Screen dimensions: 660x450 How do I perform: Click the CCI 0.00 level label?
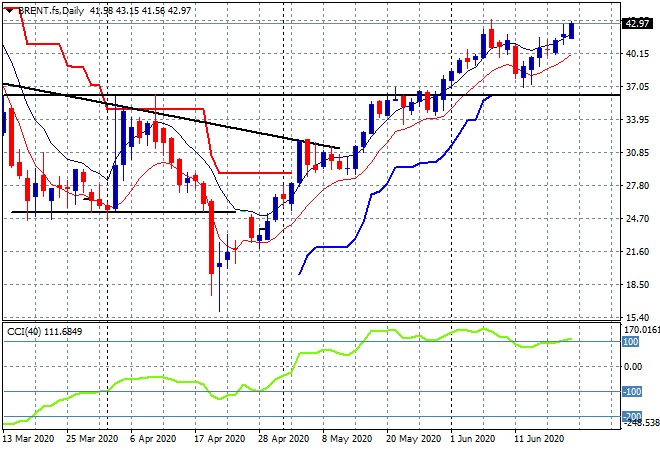tap(633, 367)
